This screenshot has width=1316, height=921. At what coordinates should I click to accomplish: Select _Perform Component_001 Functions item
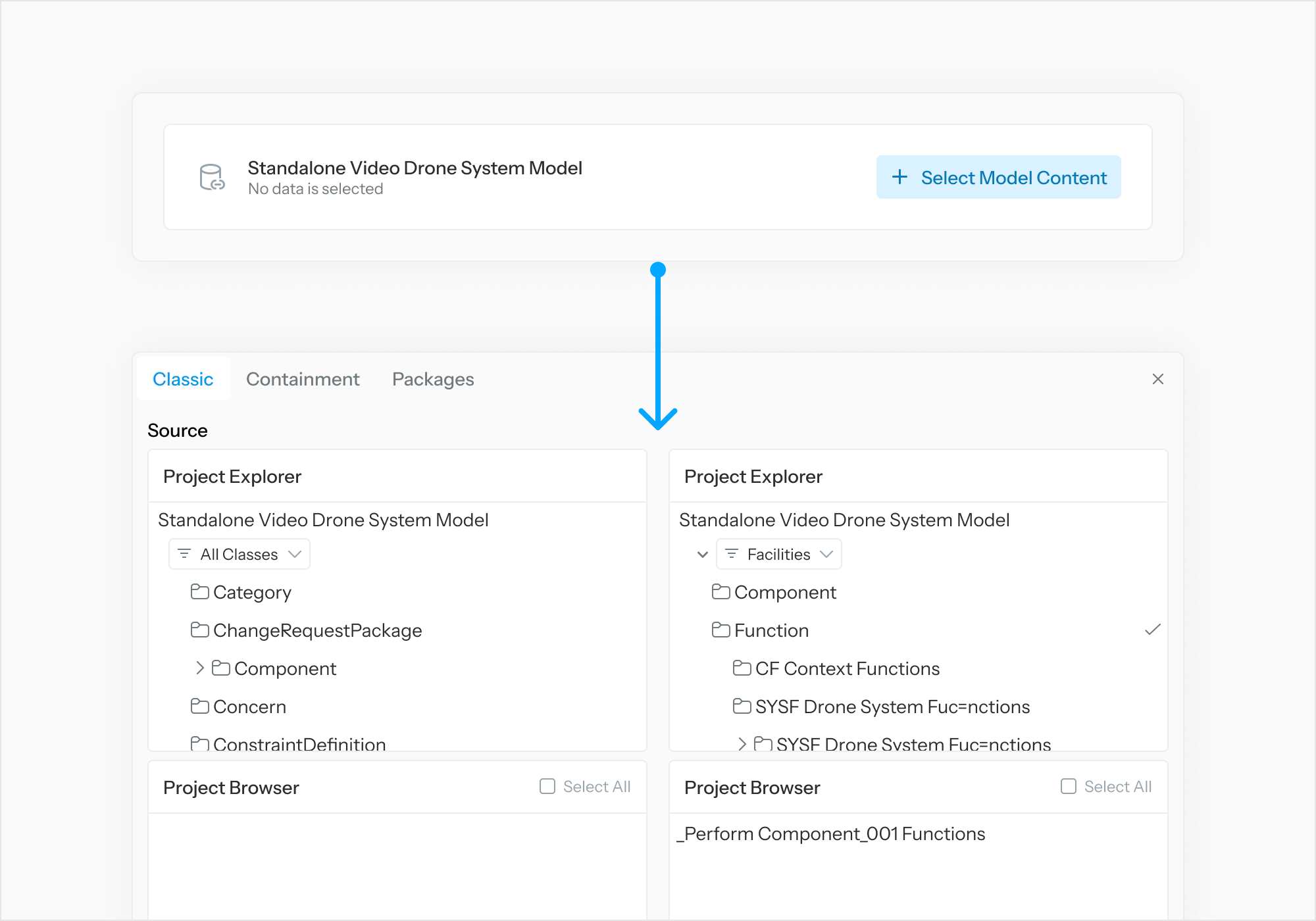(832, 834)
